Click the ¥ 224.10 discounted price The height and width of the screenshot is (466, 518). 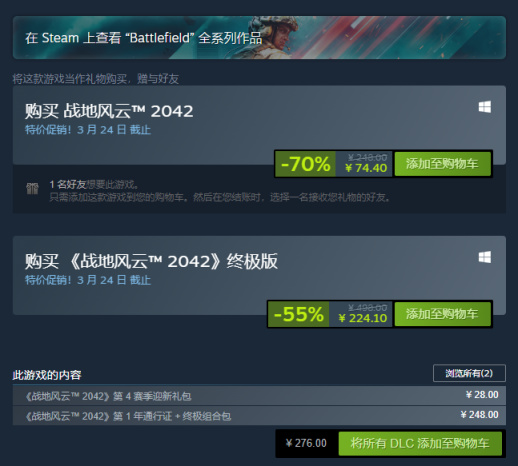click(x=363, y=318)
